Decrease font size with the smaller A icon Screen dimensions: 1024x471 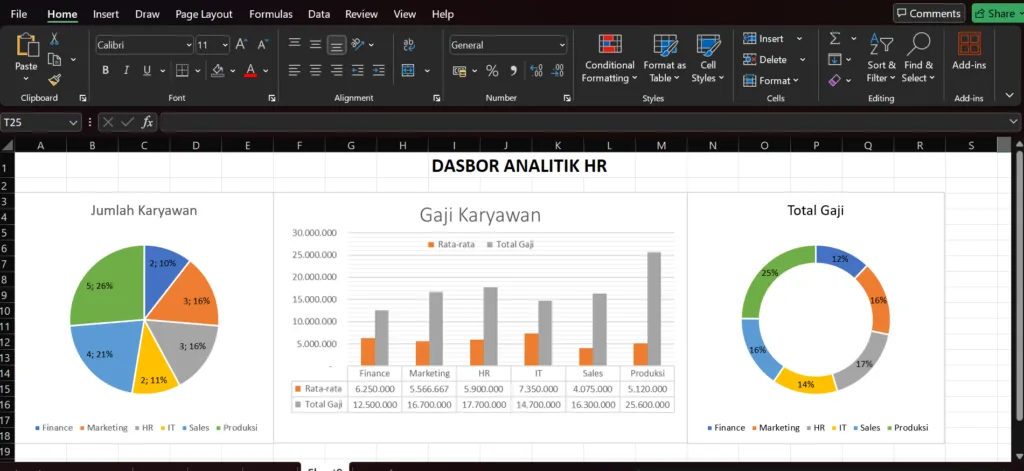263,44
